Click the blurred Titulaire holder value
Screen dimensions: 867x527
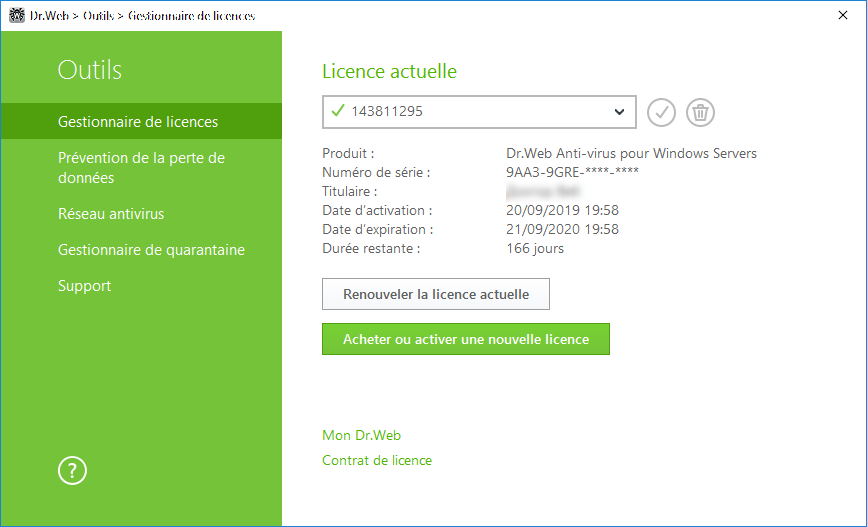click(x=543, y=191)
